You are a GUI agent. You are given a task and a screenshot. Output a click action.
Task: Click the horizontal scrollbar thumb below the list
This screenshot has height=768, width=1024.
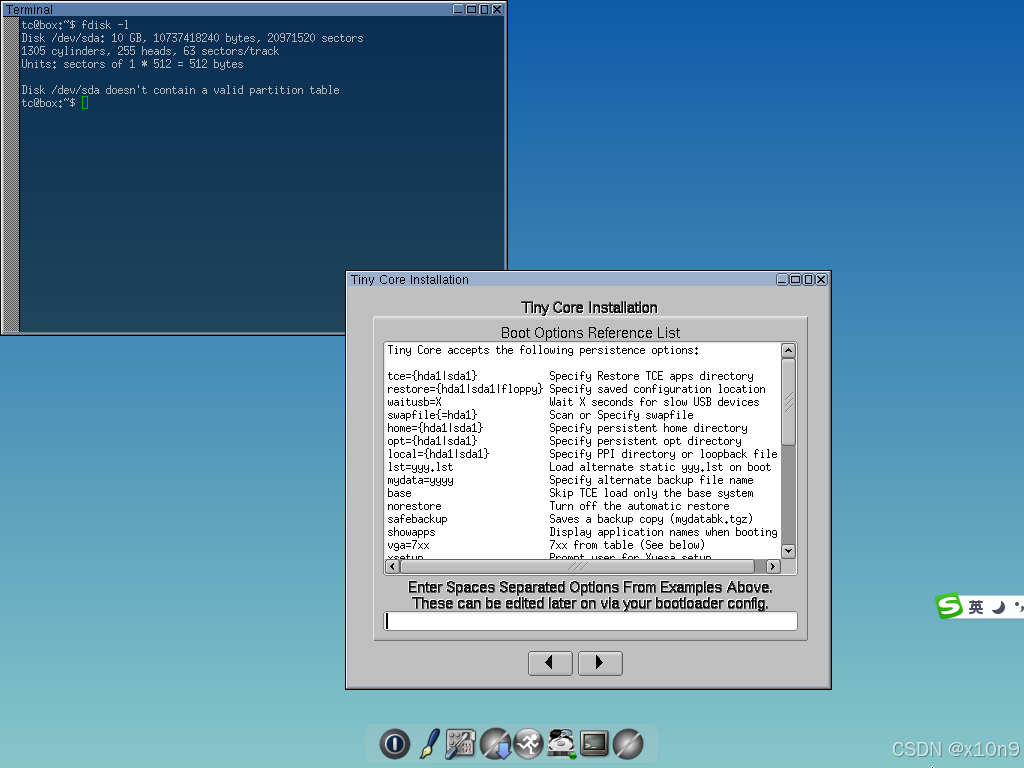click(x=577, y=566)
